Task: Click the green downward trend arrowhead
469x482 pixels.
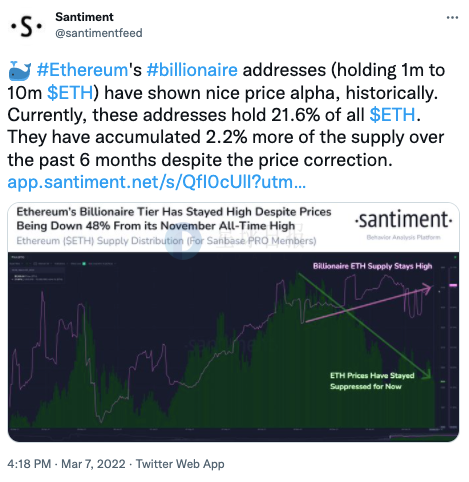Action: coord(427,373)
